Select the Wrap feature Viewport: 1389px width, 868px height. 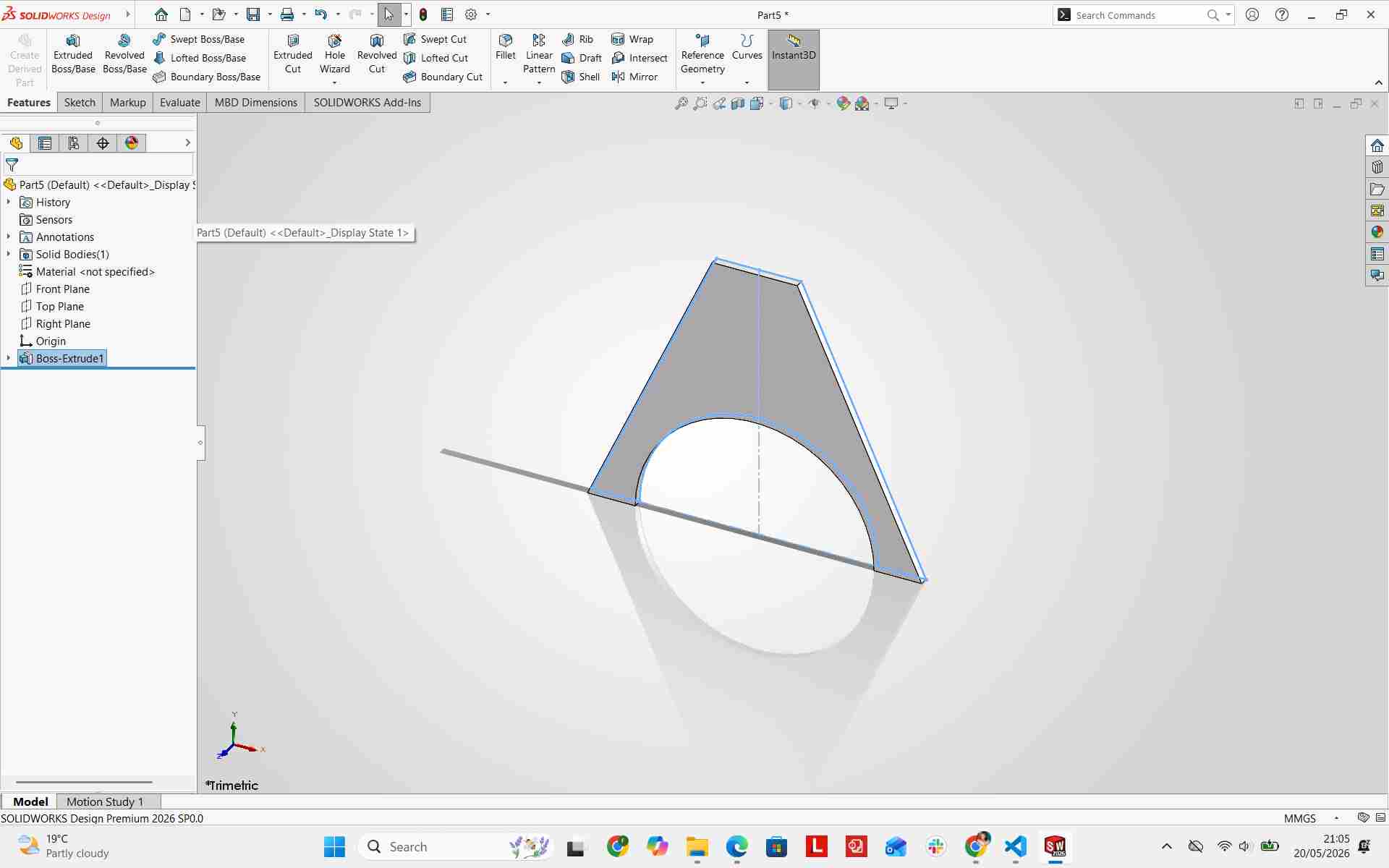[632, 39]
